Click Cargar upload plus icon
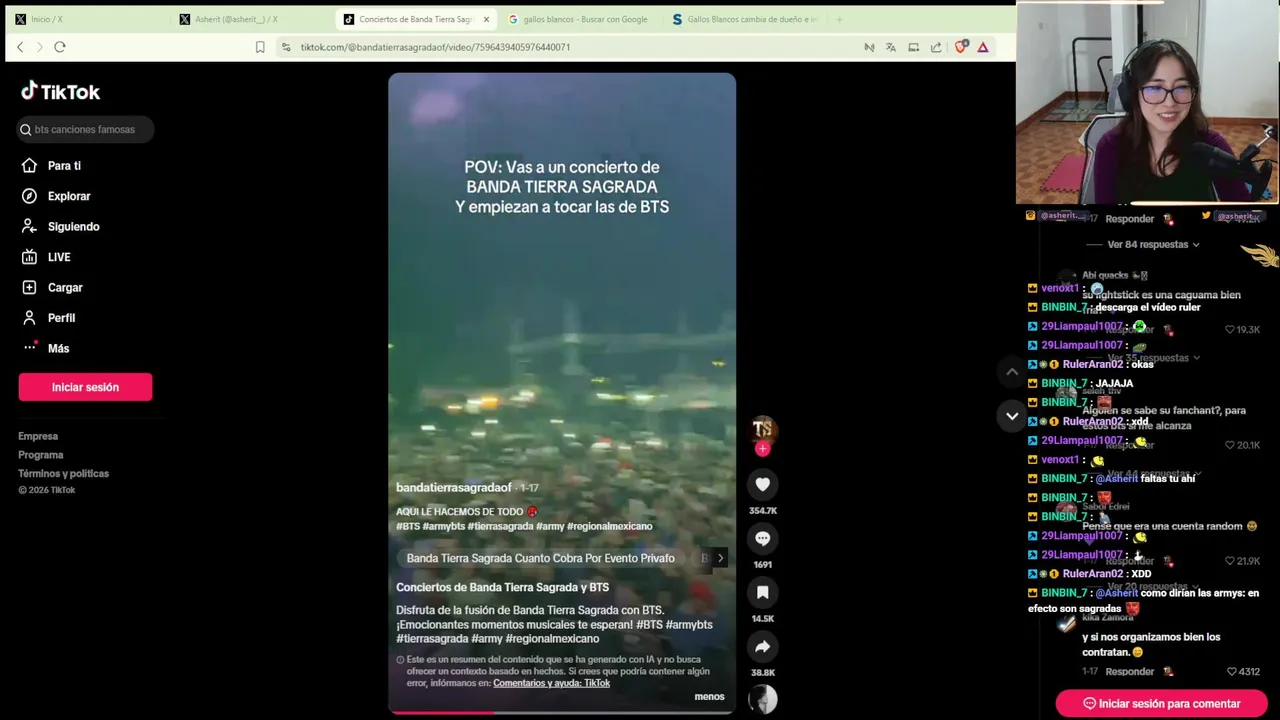Viewport: 1280px width, 720px height. coord(29,288)
